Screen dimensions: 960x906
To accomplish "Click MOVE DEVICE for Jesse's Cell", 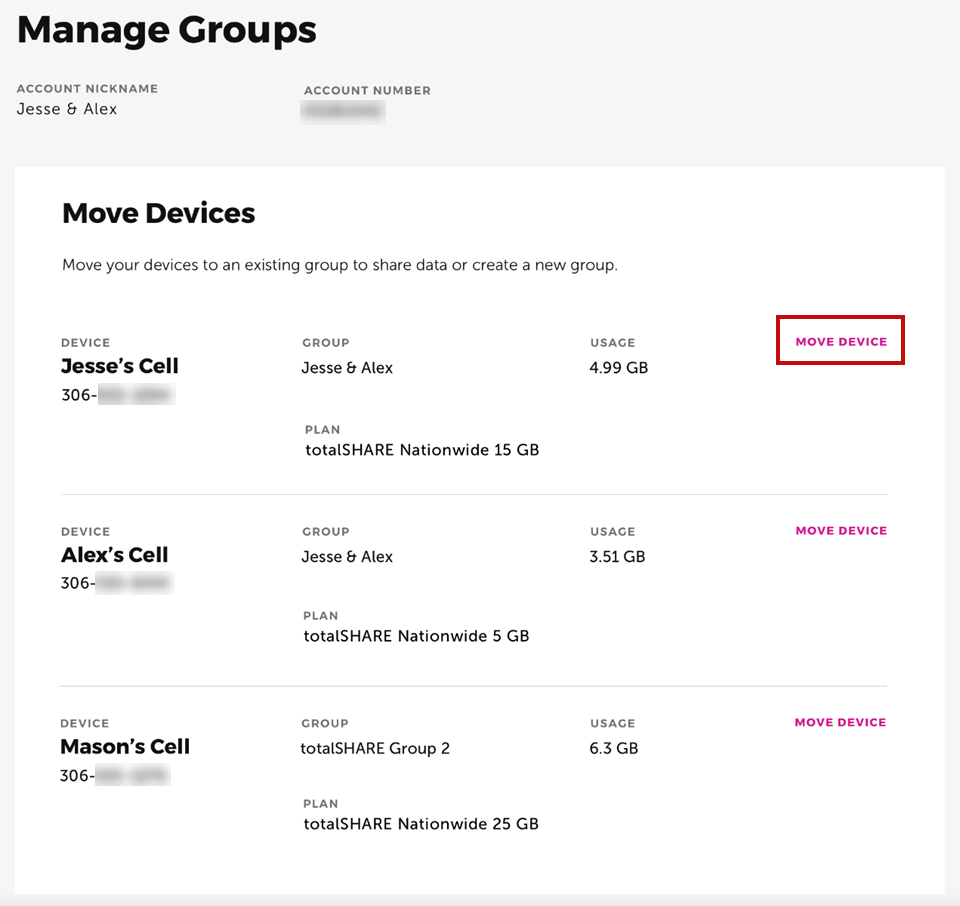I will (840, 340).
